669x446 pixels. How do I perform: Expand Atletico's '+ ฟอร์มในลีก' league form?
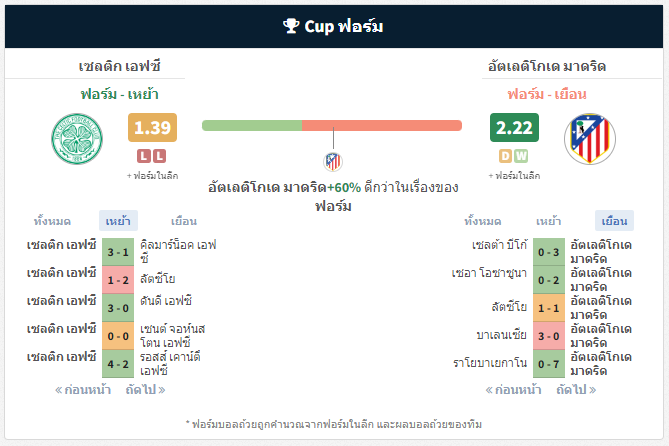514,175
